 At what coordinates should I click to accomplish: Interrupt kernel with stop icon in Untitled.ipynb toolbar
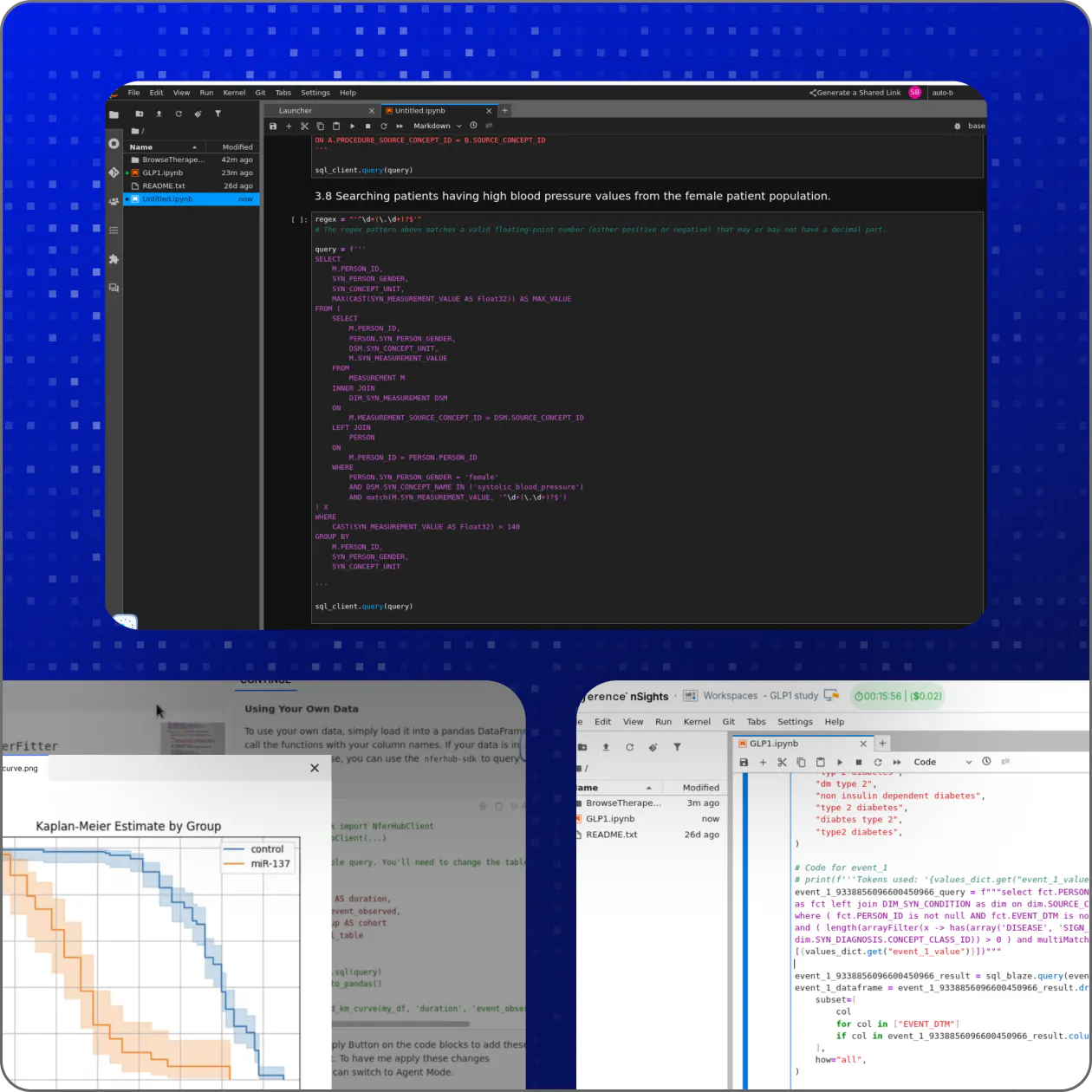click(x=367, y=127)
